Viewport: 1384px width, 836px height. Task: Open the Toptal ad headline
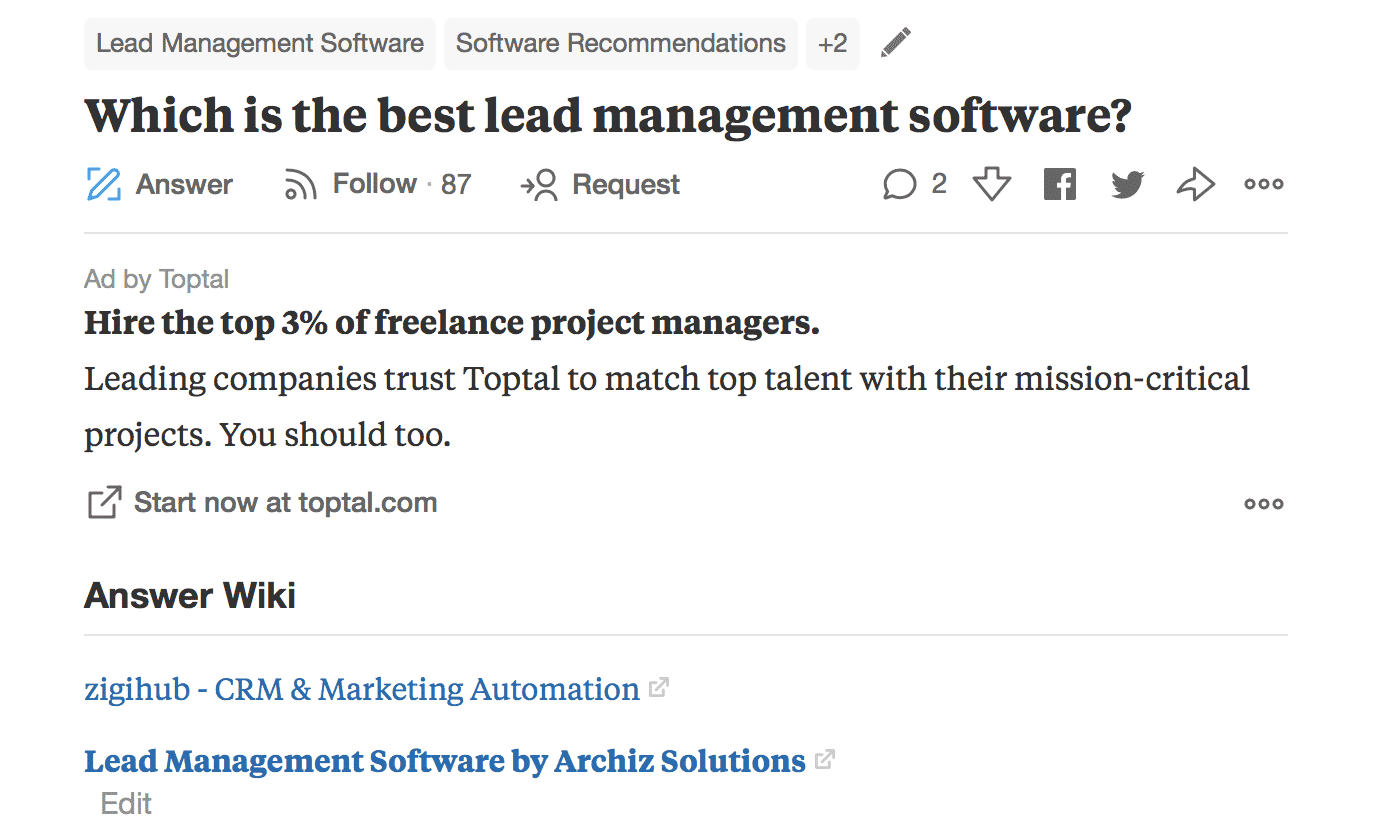452,323
